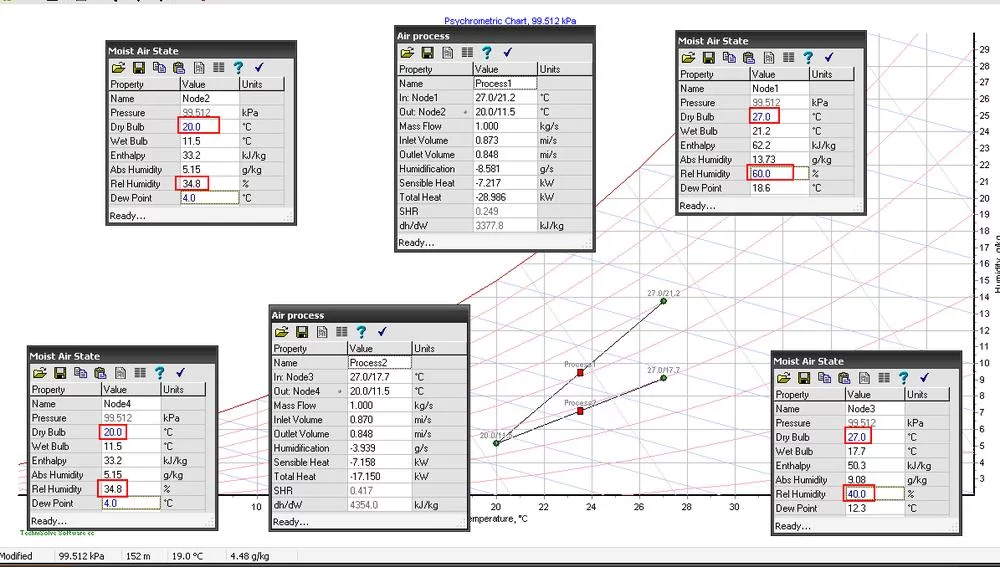Image resolution: width=1000 pixels, height=567 pixels.
Task: Help question mark in Node2 panel toolbar
Action: (239, 67)
